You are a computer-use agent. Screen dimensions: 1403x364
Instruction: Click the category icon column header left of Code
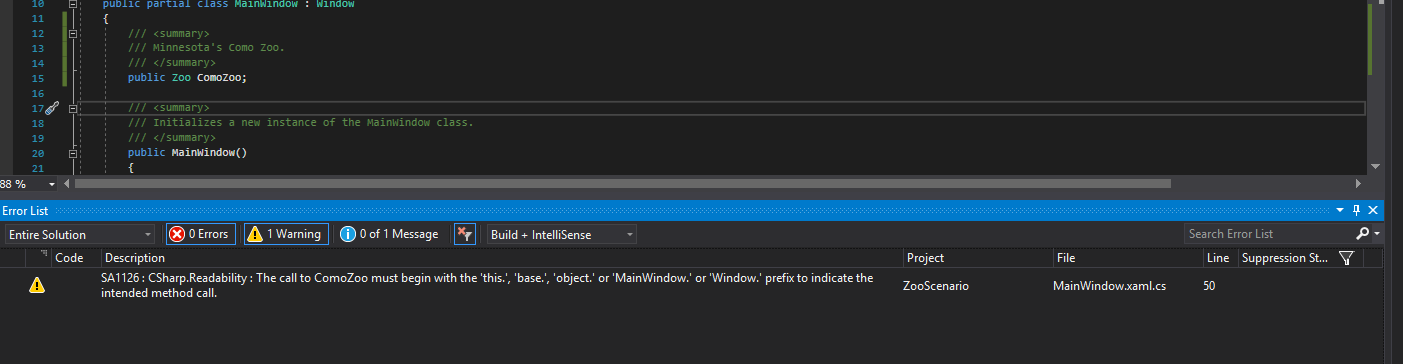point(39,258)
